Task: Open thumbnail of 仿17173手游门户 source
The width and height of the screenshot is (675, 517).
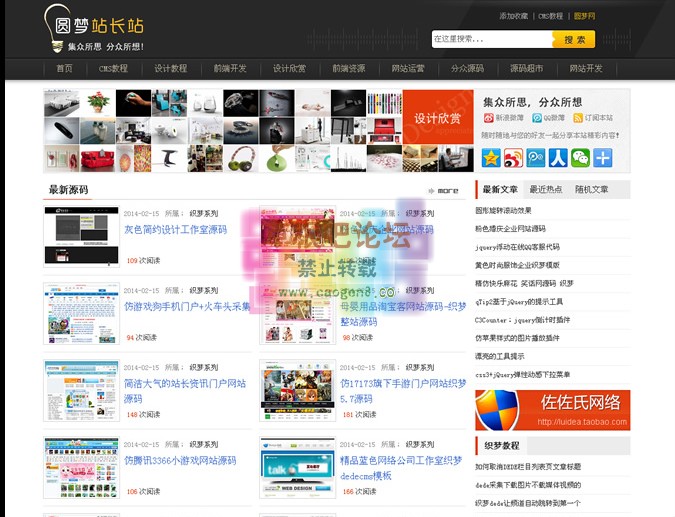Action: tap(297, 390)
